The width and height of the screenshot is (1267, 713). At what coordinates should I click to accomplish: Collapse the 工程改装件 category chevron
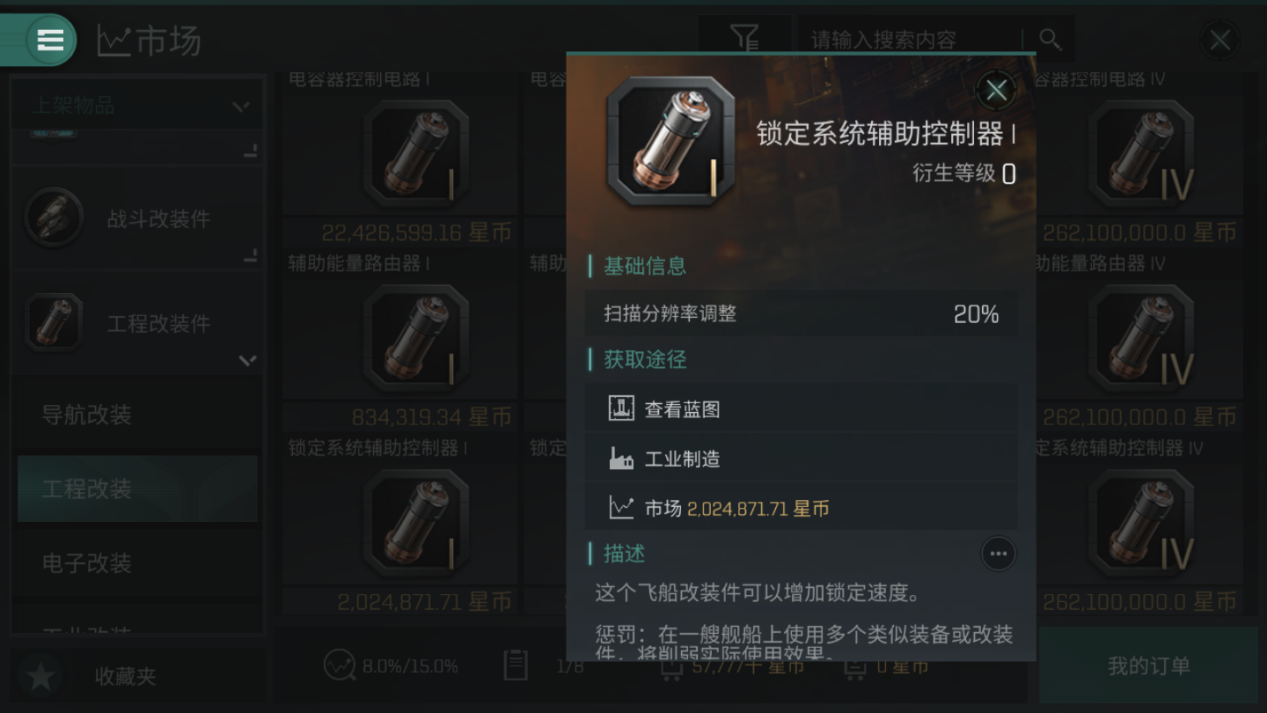coord(247,360)
